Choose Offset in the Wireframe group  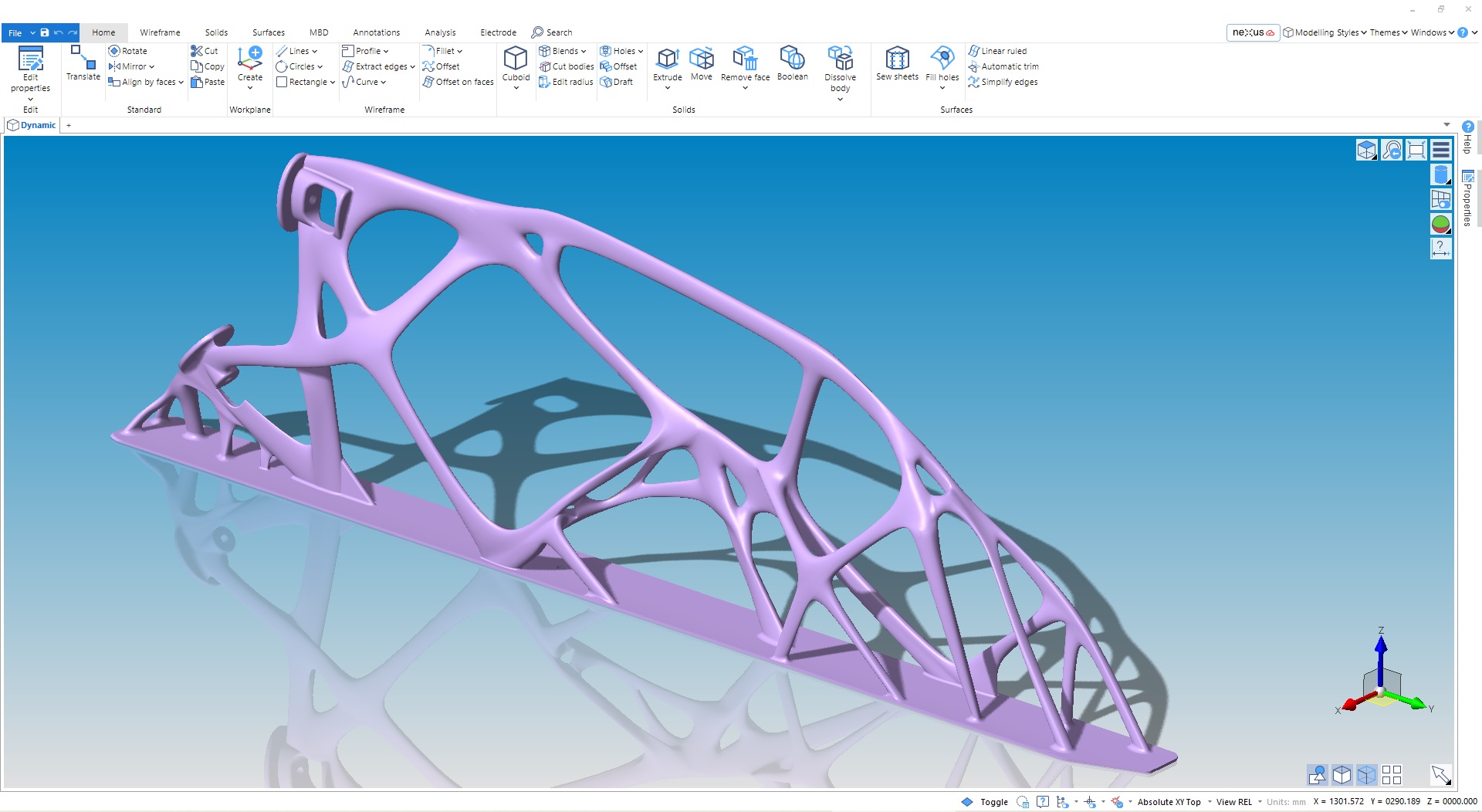(441, 66)
